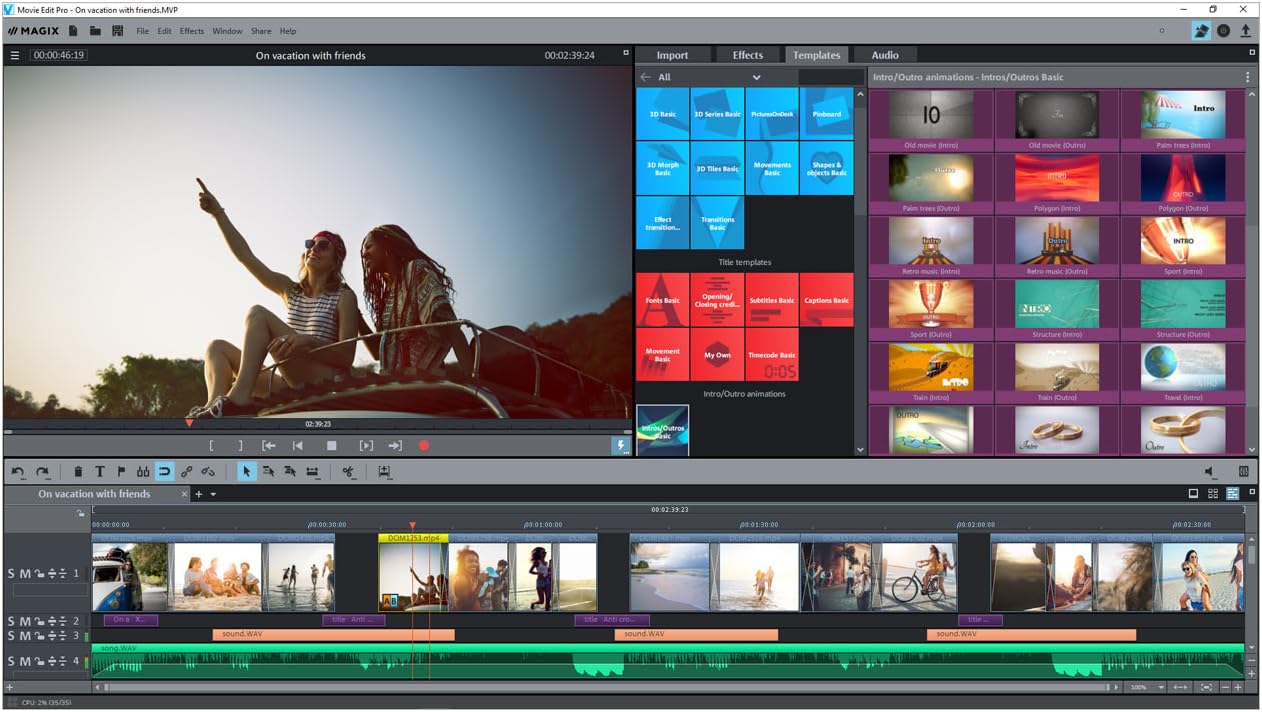Set a chapter marker with flag icon

122,471
